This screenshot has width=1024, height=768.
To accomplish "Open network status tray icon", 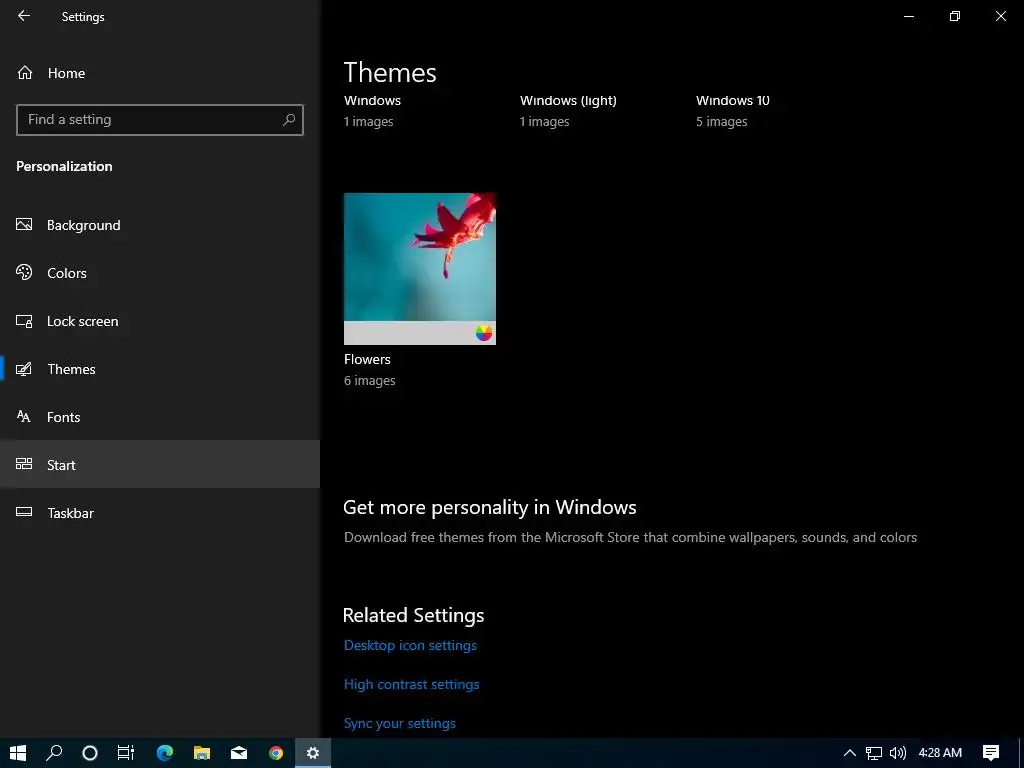I will 874,753.
